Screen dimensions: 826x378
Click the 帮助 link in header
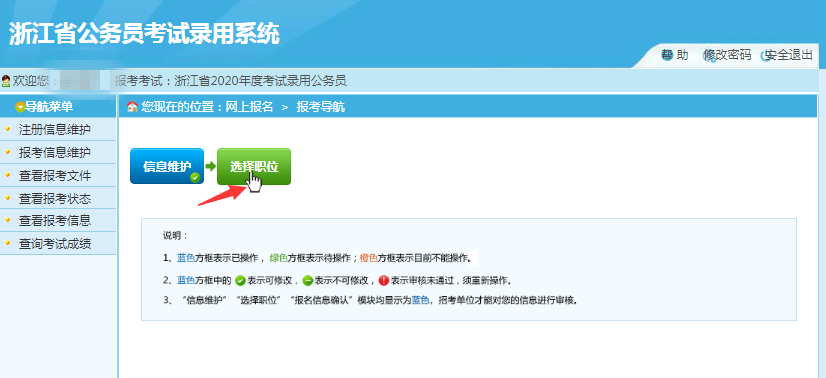675,55
